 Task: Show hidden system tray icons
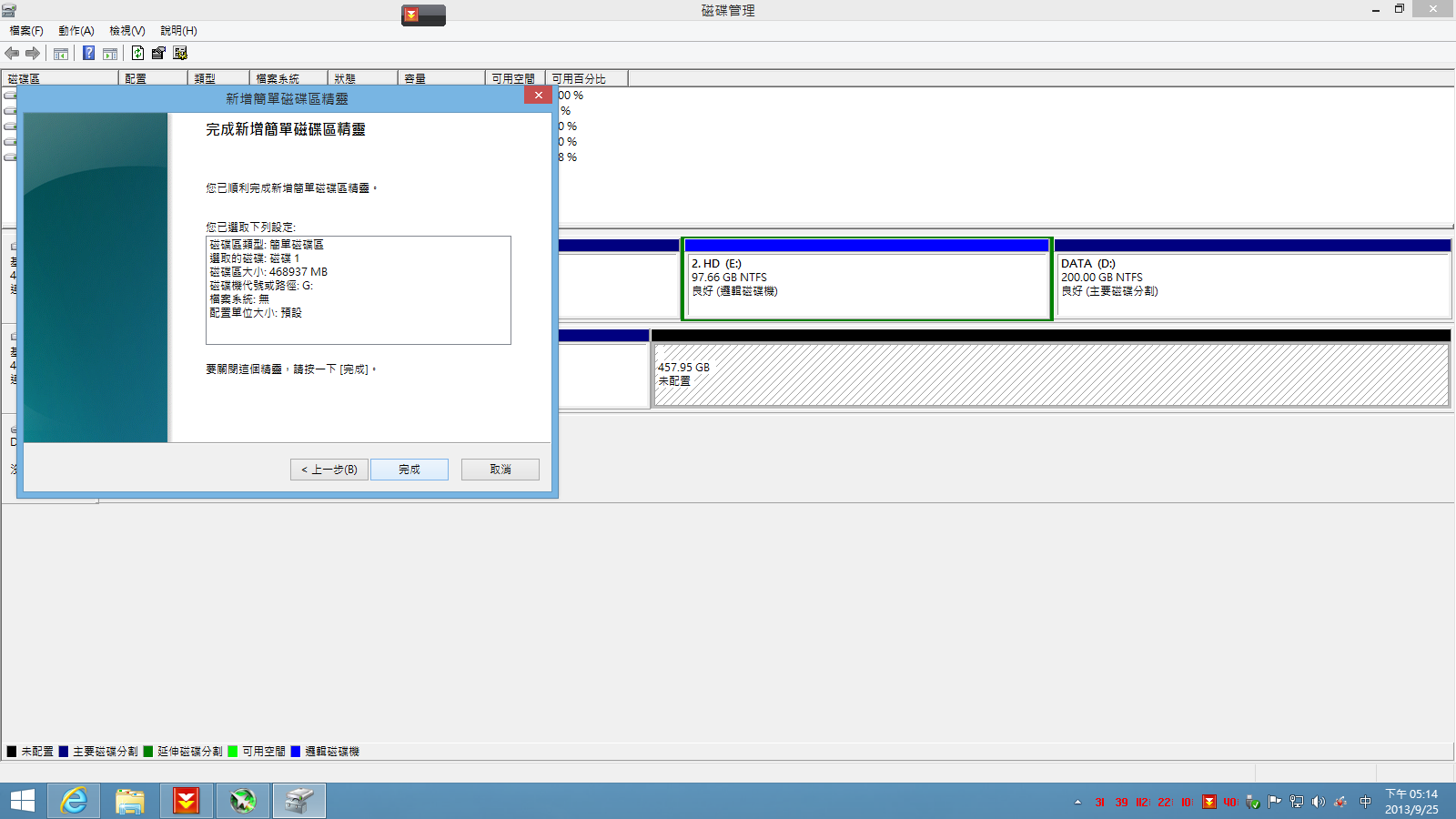pyautogui.click(x=1077, y=802)
